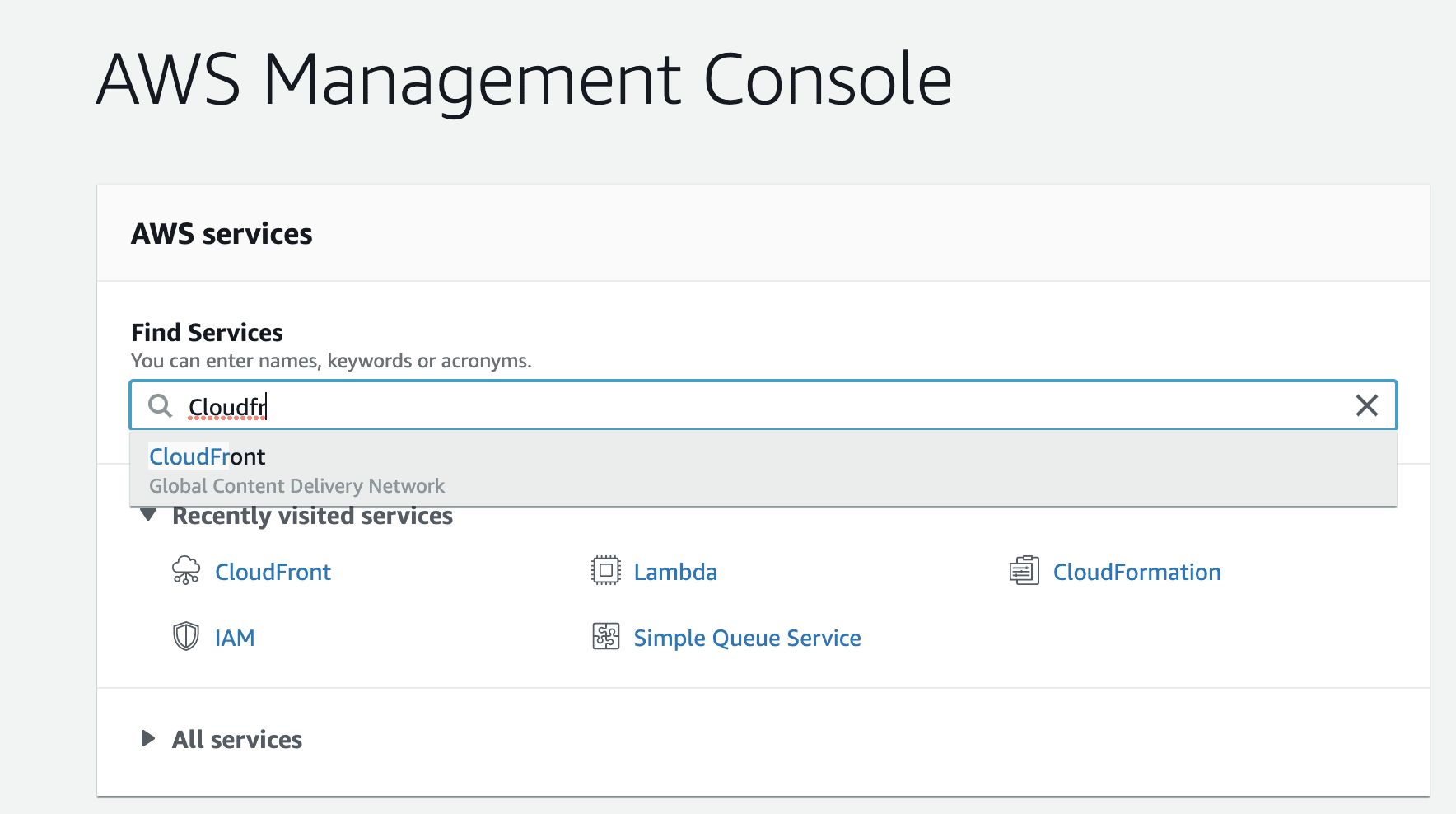
Task: Click the CloudFront cloud icon
Action: [x=186, y=570]
